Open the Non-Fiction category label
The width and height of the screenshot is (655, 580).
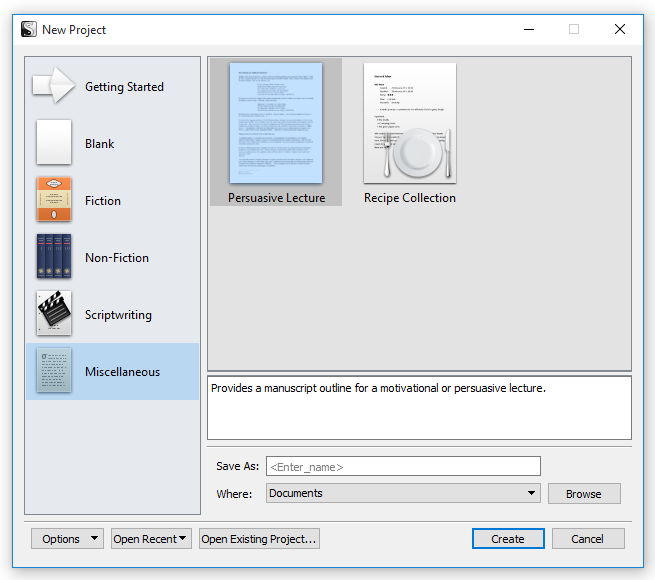pyautogui.click(x=117, y=258)
